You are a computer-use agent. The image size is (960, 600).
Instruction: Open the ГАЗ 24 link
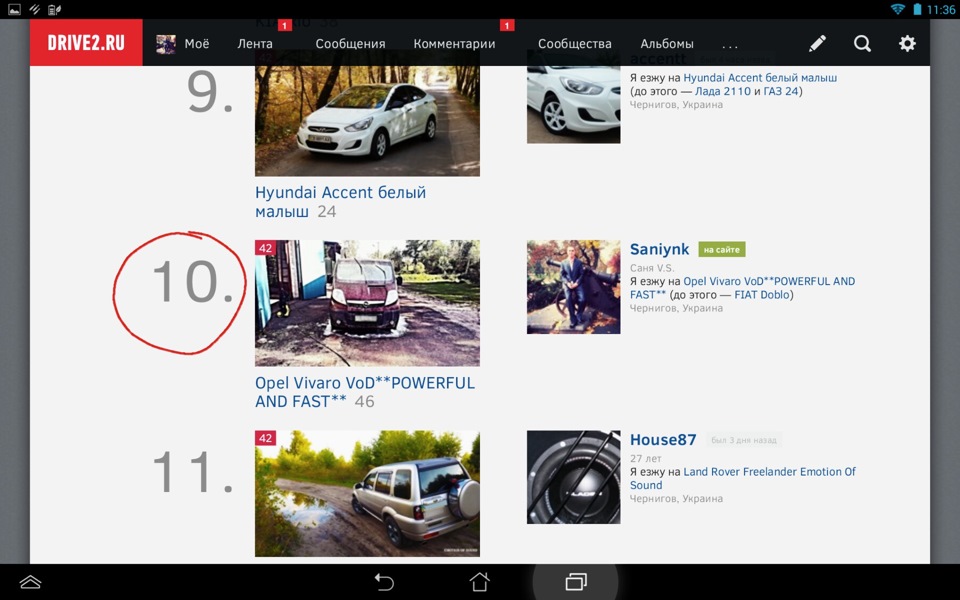pyautogui.click(x=781, y=91)
